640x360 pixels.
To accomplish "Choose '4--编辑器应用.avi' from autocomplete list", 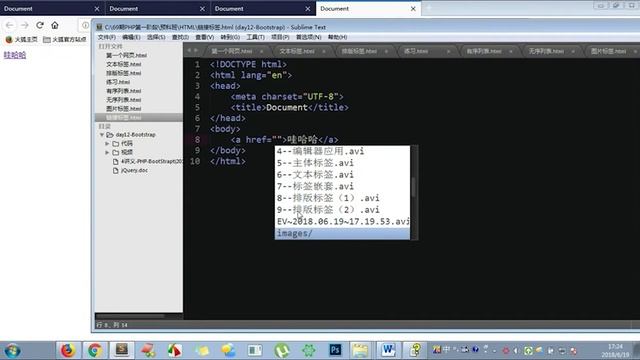I will coord(342,151).
